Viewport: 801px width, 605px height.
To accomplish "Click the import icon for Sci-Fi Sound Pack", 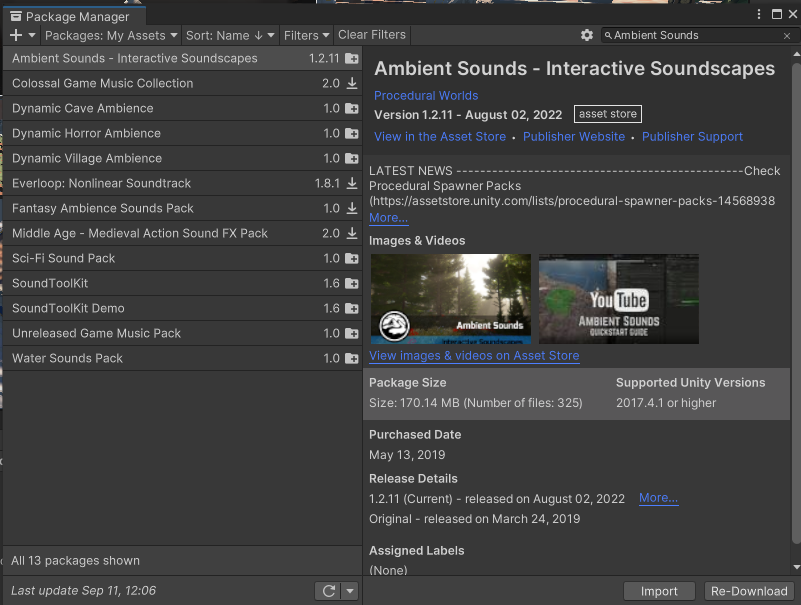I will pyautogui.click(x=351, y=259).
